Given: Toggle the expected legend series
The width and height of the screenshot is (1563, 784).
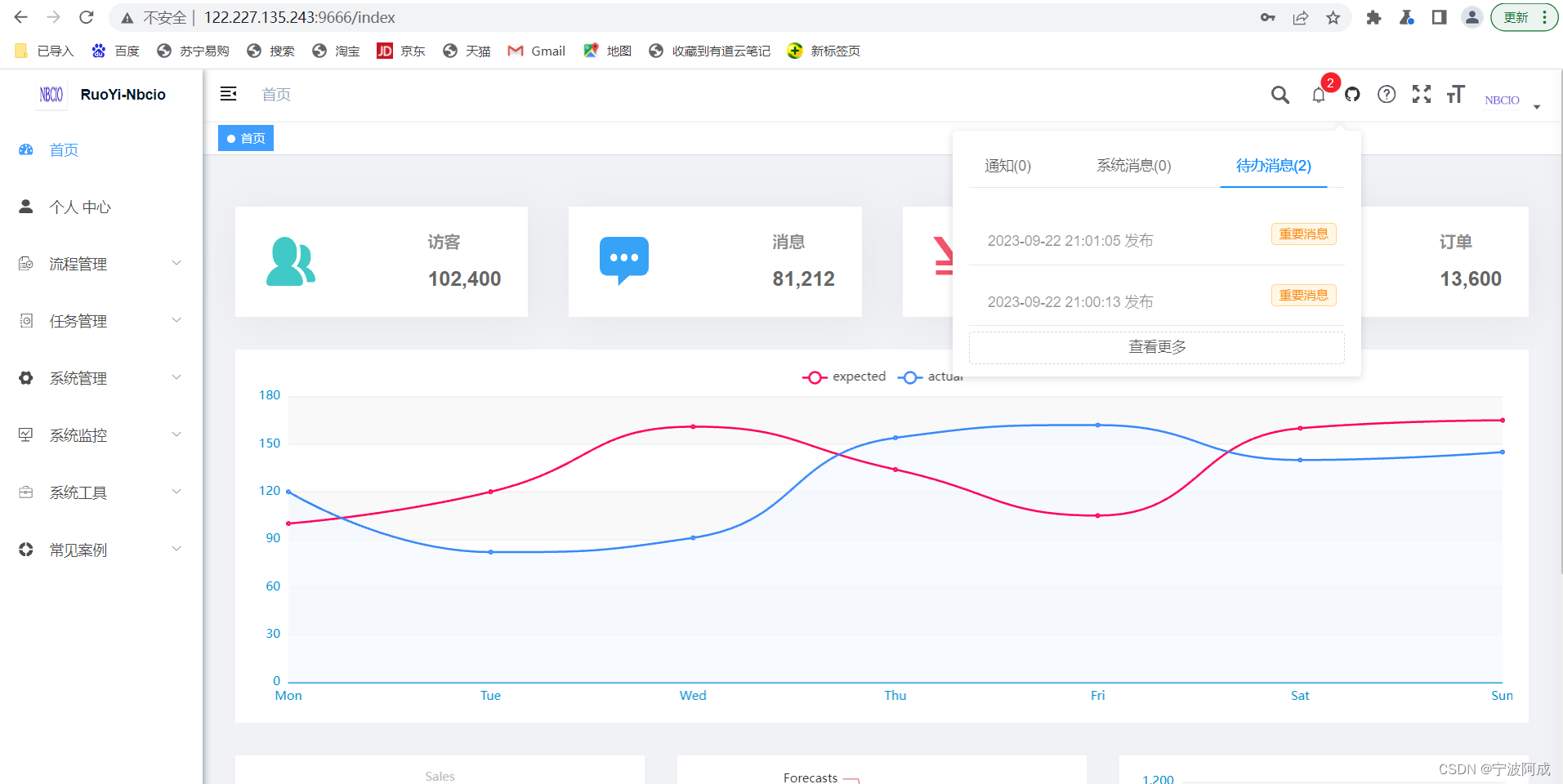Looking at the screenshot, I should pos(844,376).
